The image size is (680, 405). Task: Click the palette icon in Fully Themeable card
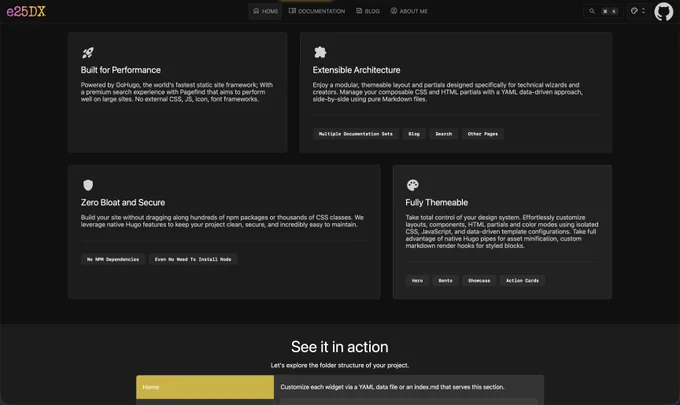[x=412, y=185]
